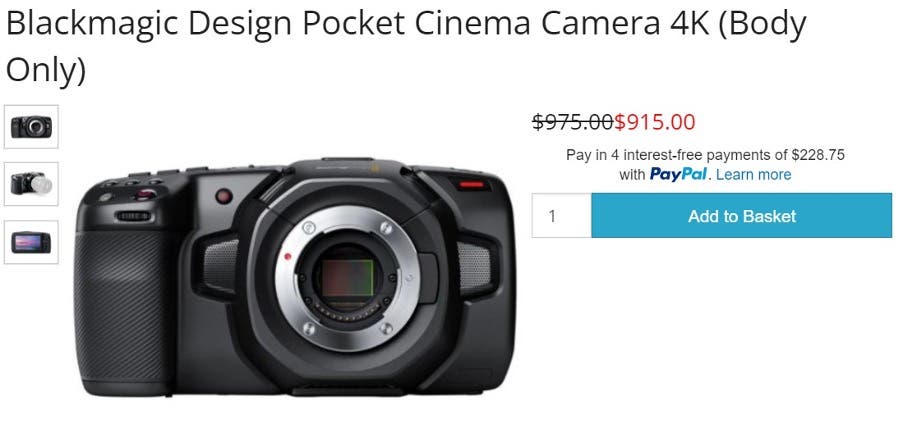Select the rear LCD screen thumbnail

(31, 242)
